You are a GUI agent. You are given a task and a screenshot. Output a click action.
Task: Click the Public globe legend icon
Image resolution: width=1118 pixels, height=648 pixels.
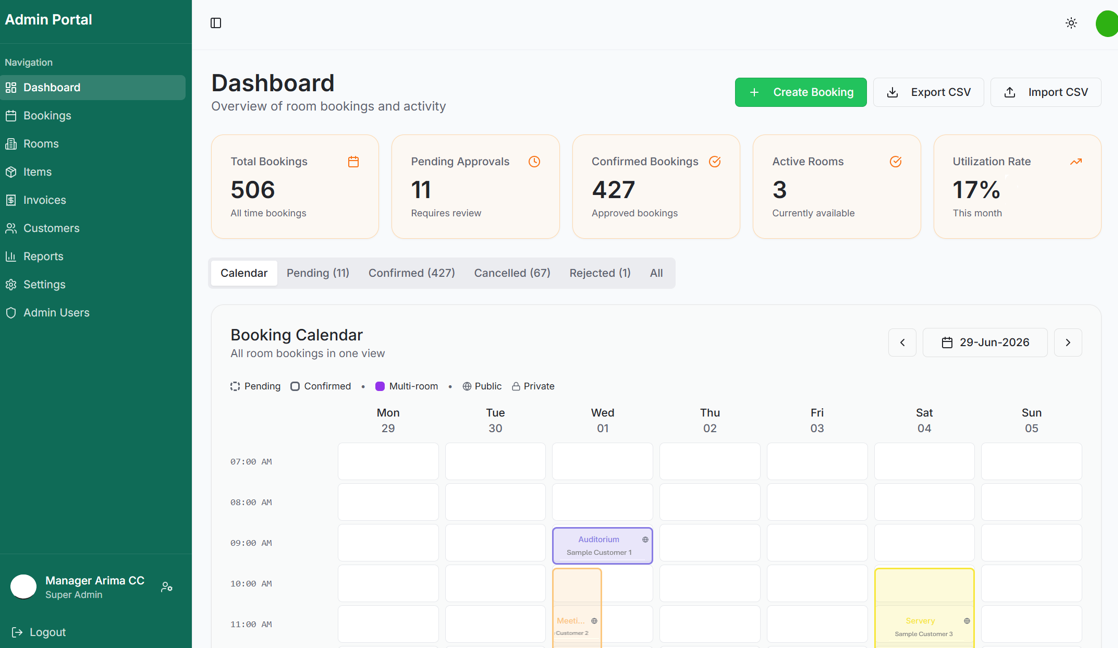(x=467, y=386)
